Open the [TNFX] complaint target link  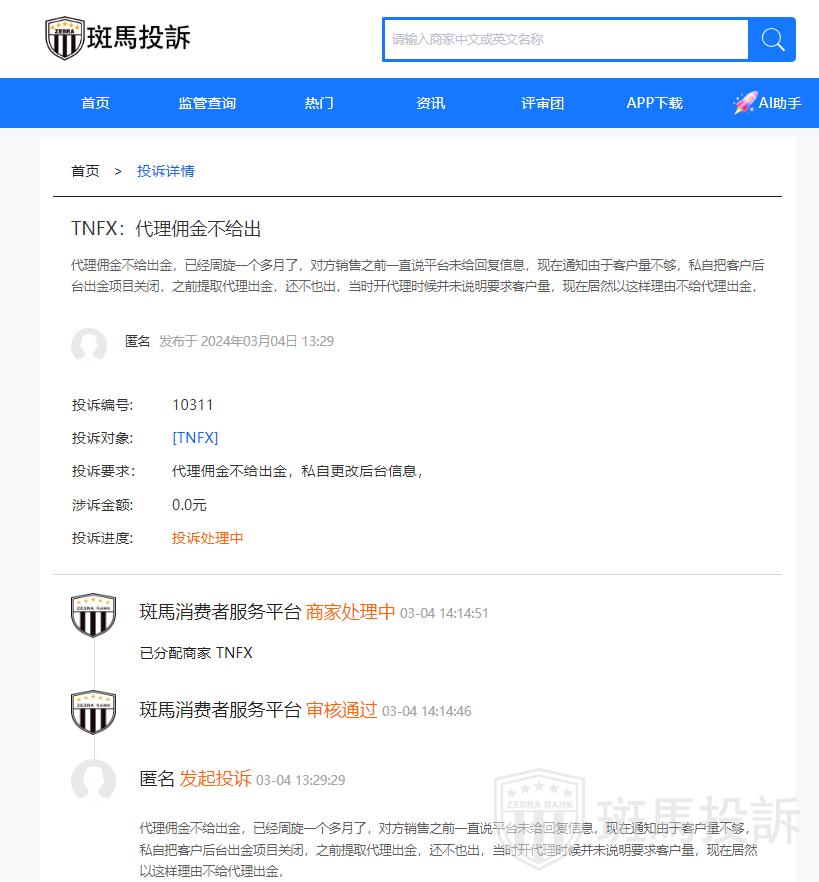pos(195,438)
